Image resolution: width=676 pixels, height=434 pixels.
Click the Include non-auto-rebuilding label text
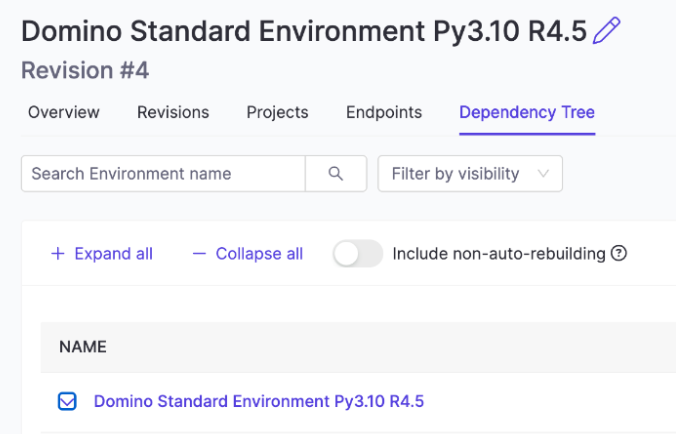pos(498,254)
